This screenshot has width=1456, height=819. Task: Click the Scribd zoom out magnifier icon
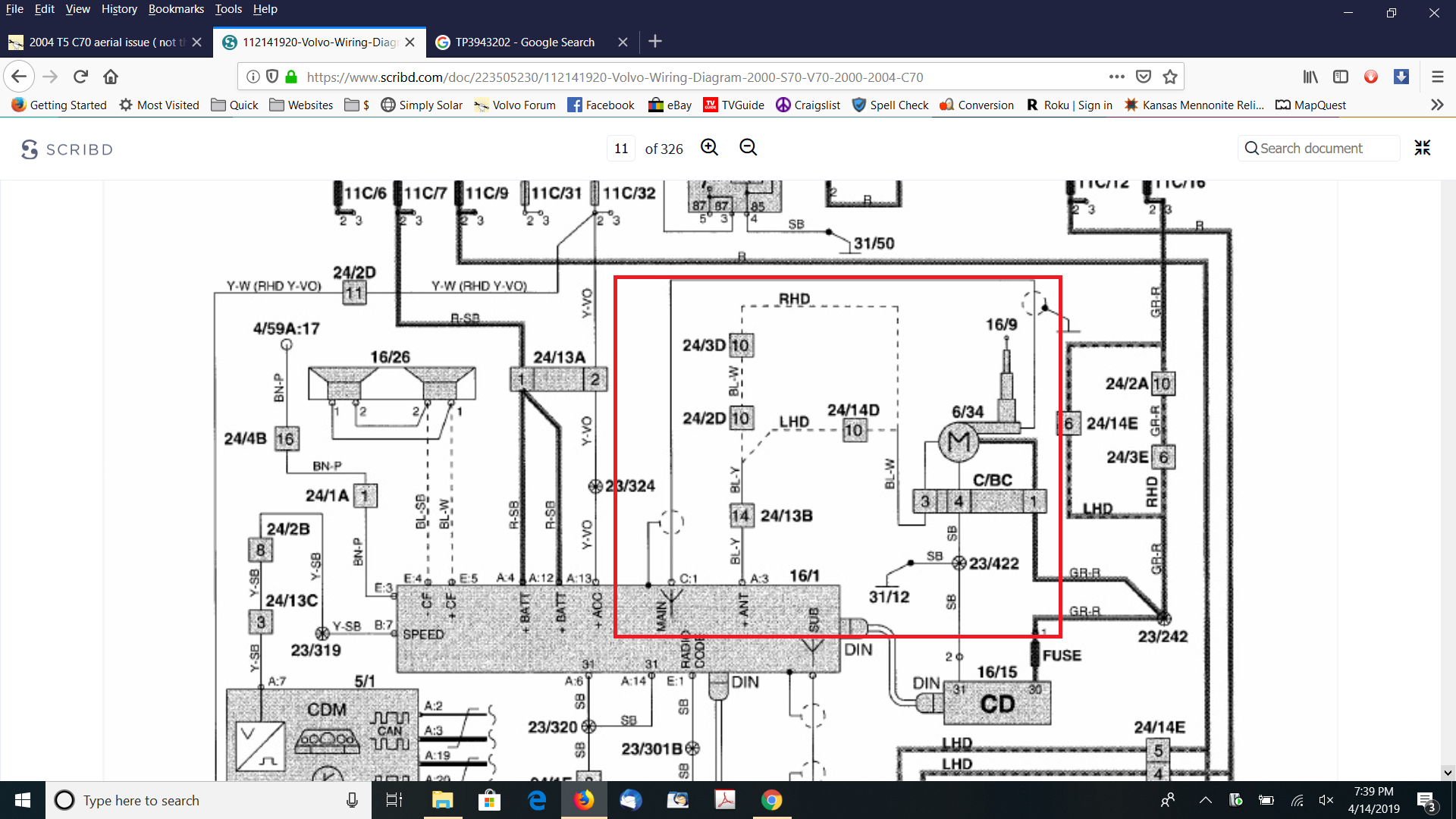click(x=748, y=148)
